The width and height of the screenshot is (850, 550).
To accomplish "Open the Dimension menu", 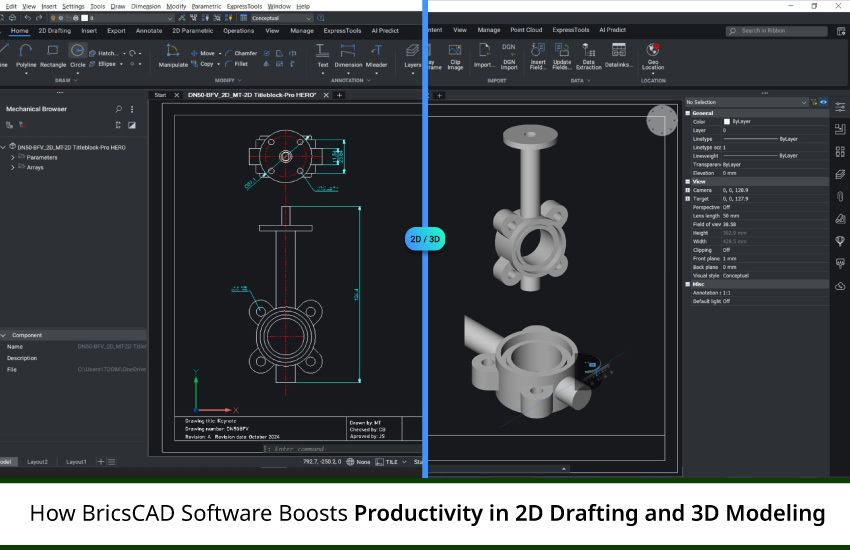I will [x=146, y=7].
